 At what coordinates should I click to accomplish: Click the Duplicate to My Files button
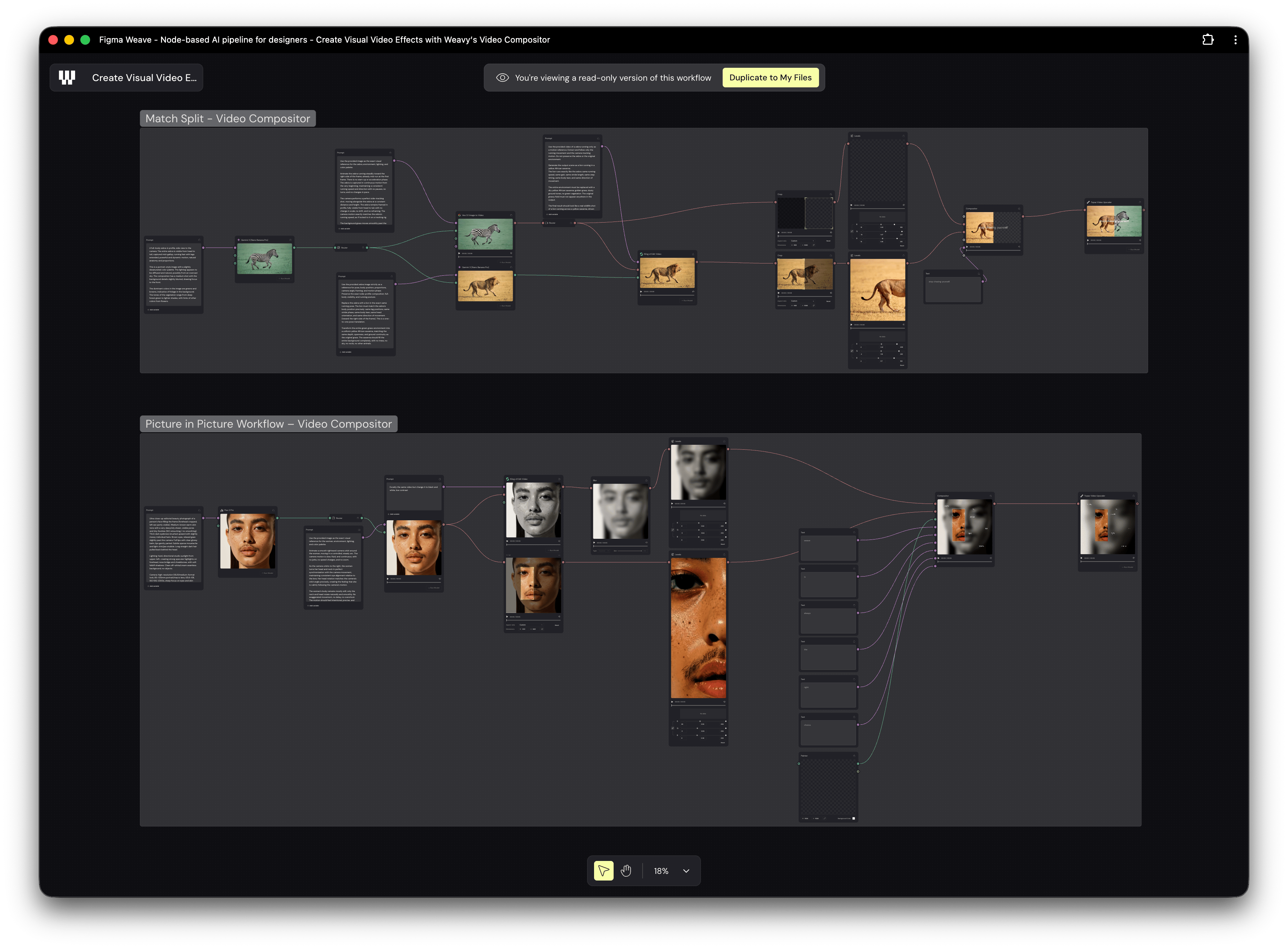[x=771, y=77]
